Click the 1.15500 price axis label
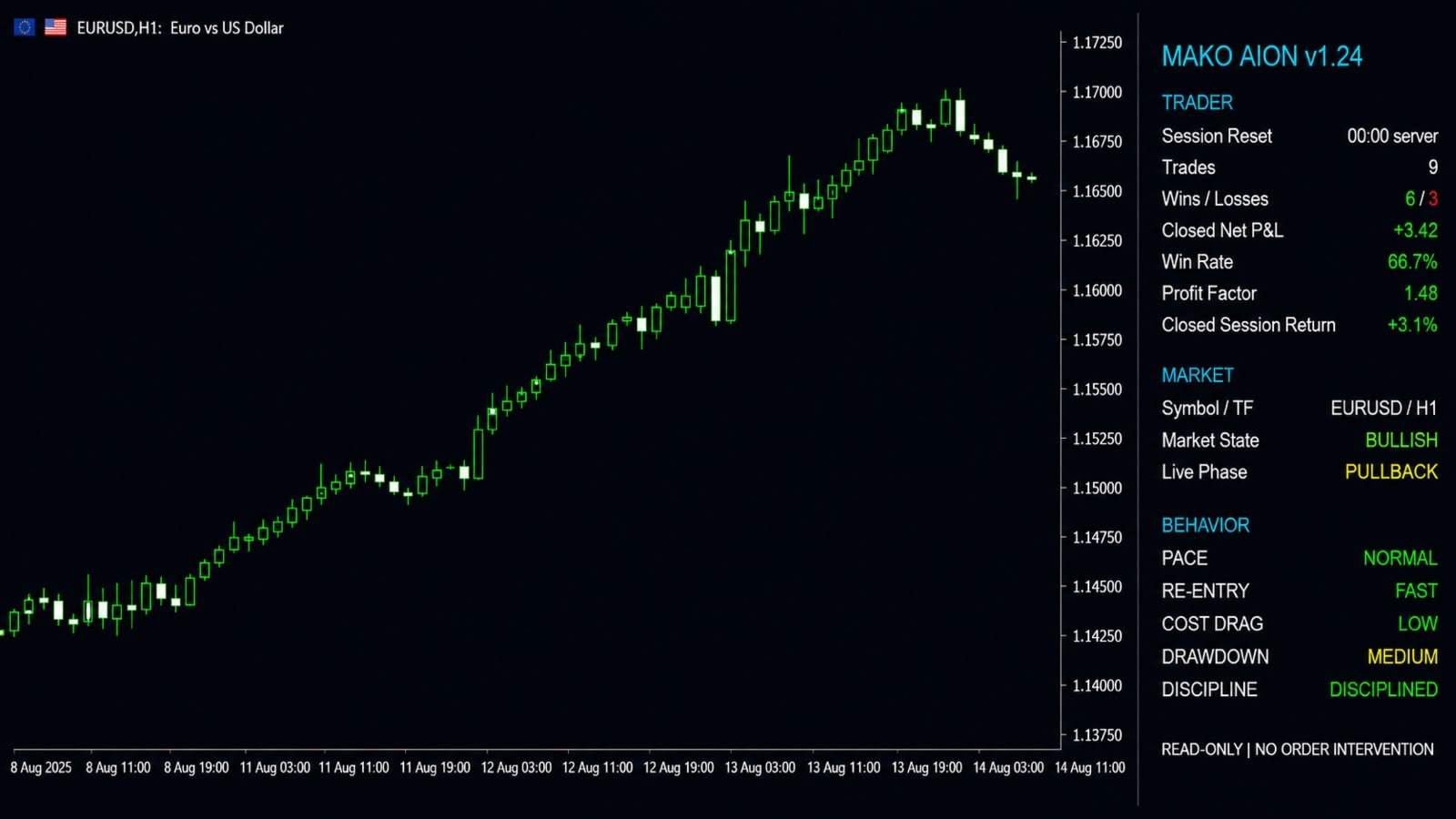The image size is (1456, 819). (1097, 389)
